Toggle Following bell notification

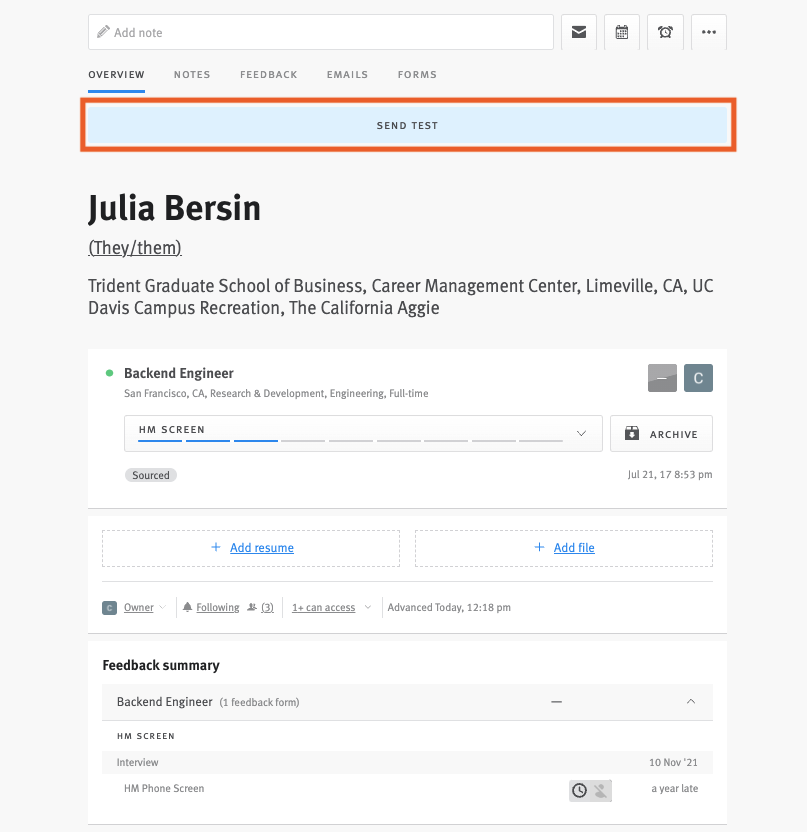coord(211,607)
